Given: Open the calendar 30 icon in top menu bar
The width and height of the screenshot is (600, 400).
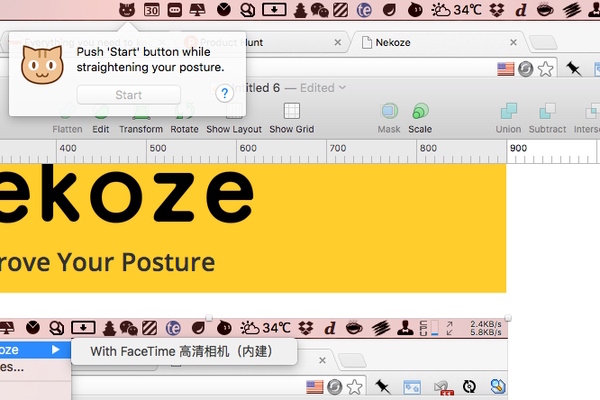Looking at the screenshot, I should point(152,10).
